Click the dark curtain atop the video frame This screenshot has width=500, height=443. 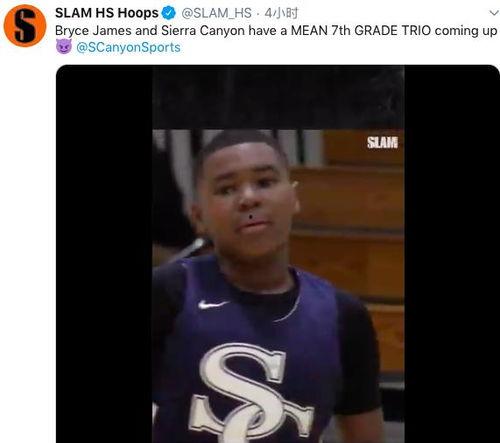click(278, 97)
